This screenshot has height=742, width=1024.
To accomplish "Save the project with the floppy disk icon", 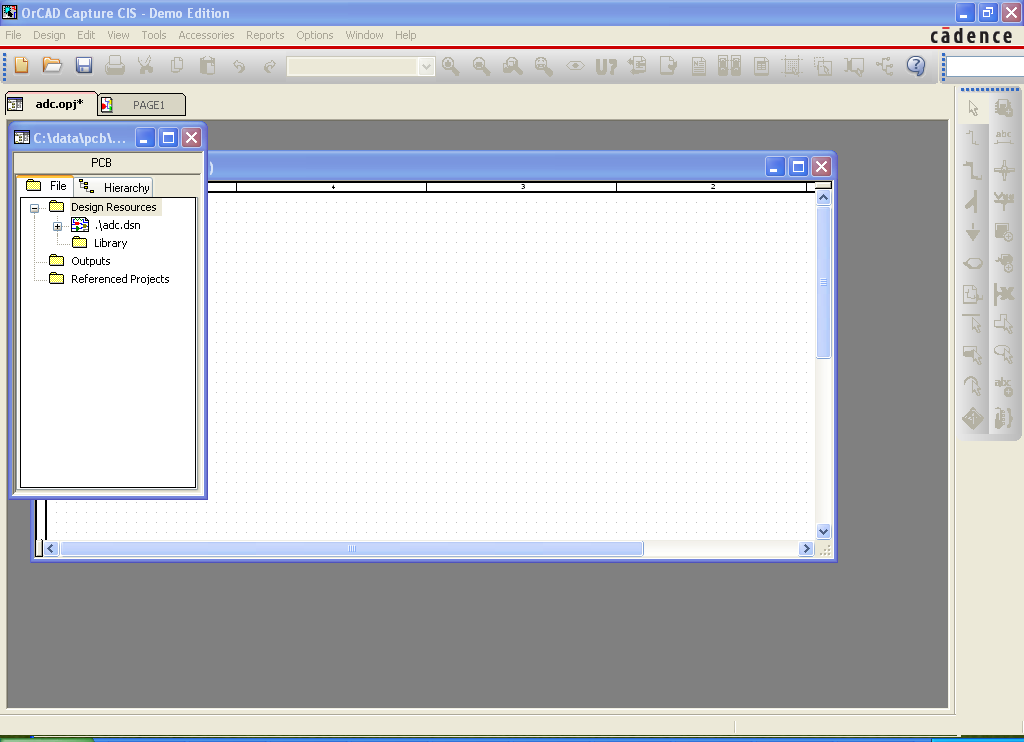I will 84,65.
